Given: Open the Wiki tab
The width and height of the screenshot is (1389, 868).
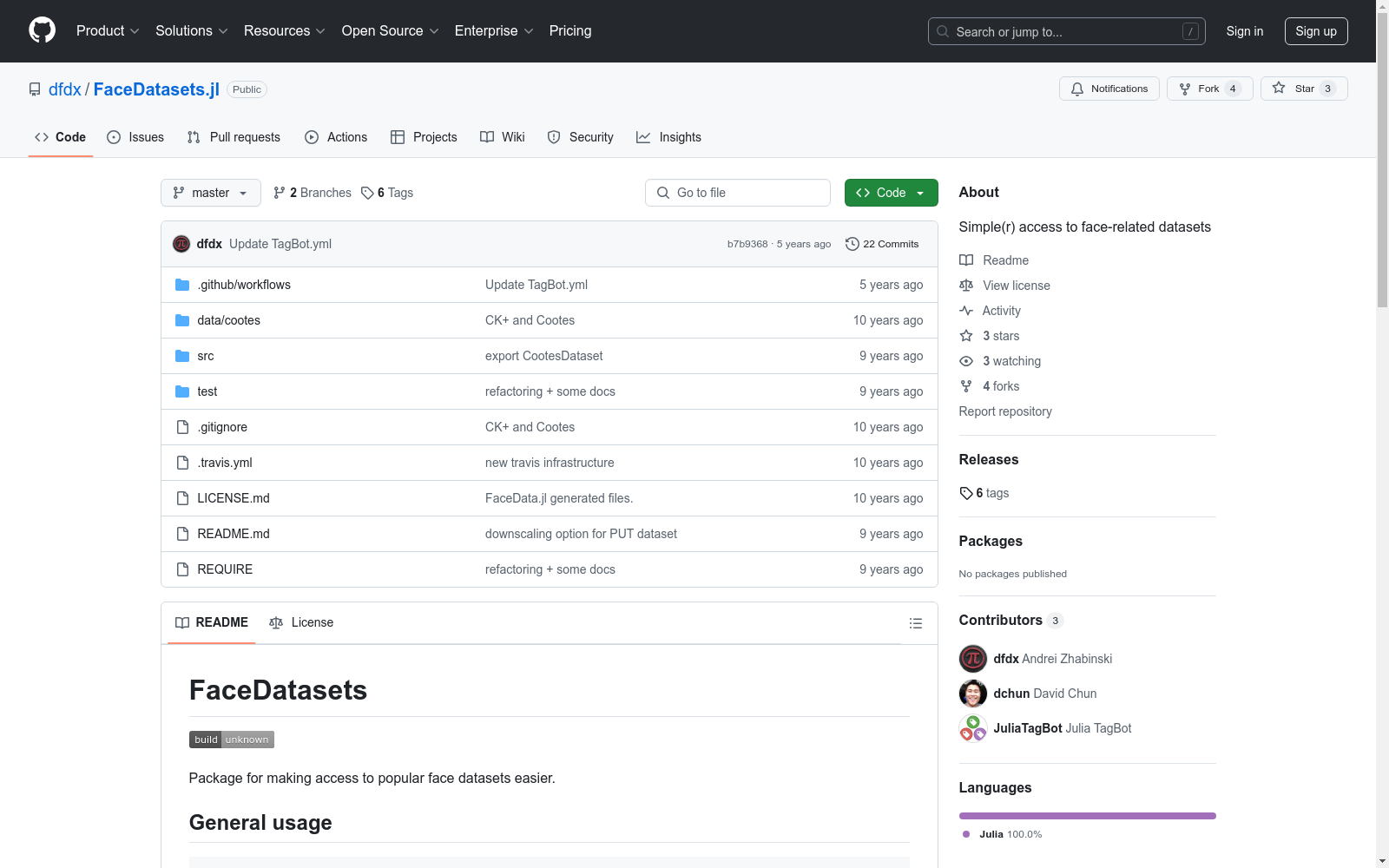Looking at the screenshot, I should pos(503,137).
